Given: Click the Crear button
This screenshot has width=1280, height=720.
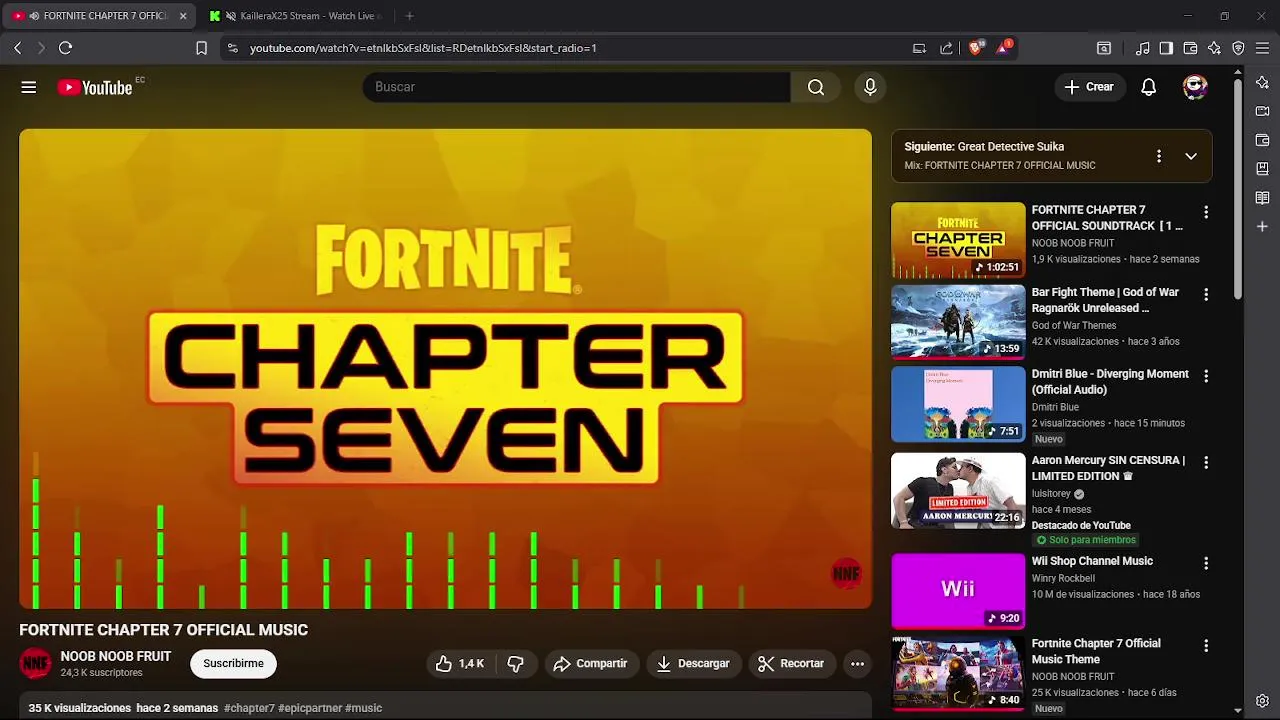Looking at the screenshot, I should pyautogui.click(x=1090, y=87).
